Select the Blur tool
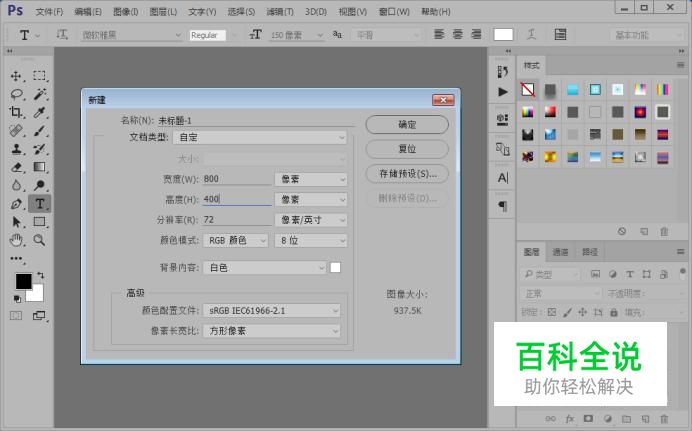Image resolution: width=692 pixels, height=431 pixels. click(16, 185)
